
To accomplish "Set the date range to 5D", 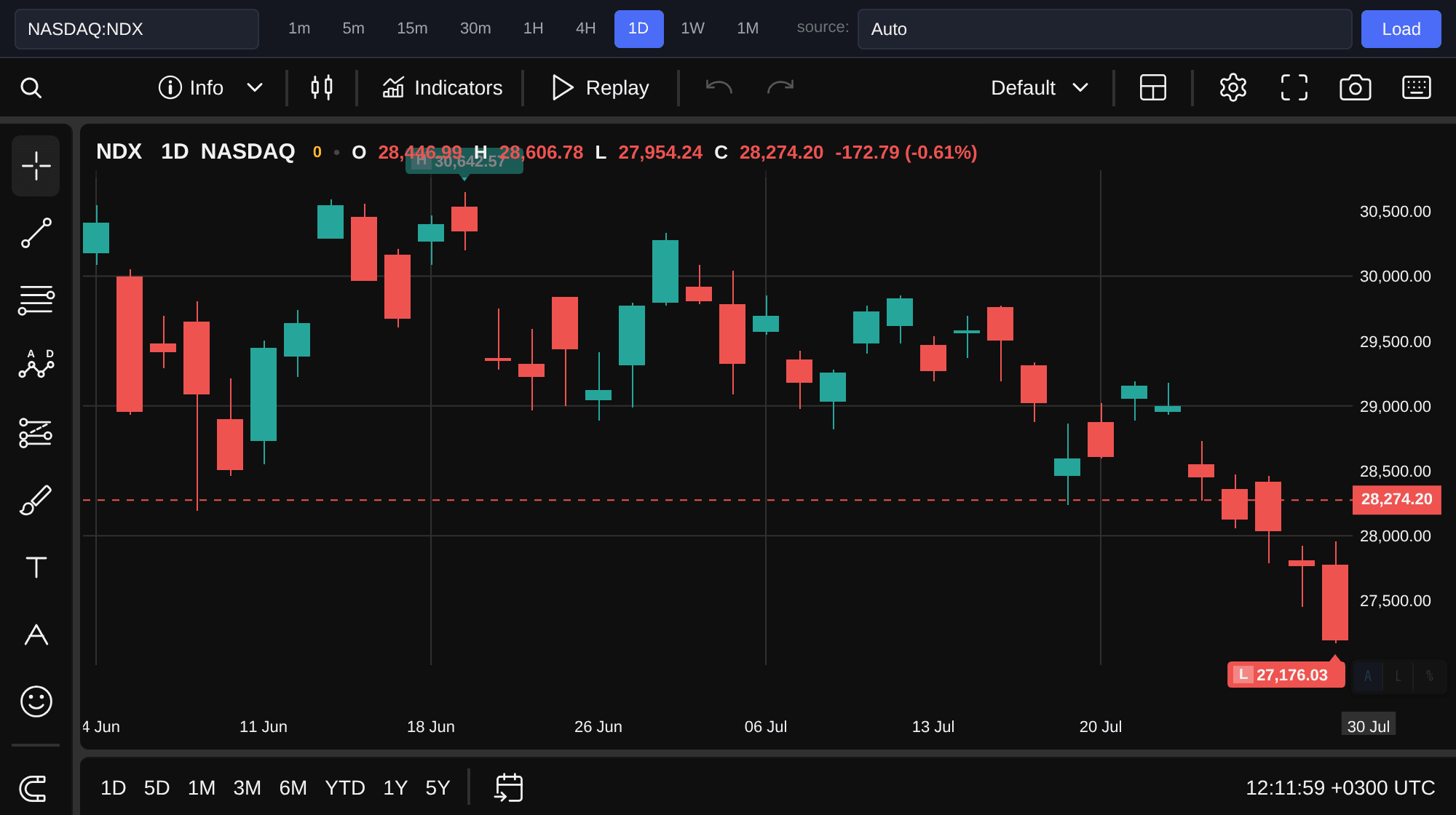I will pyautogui.click(x=157, y=788).
